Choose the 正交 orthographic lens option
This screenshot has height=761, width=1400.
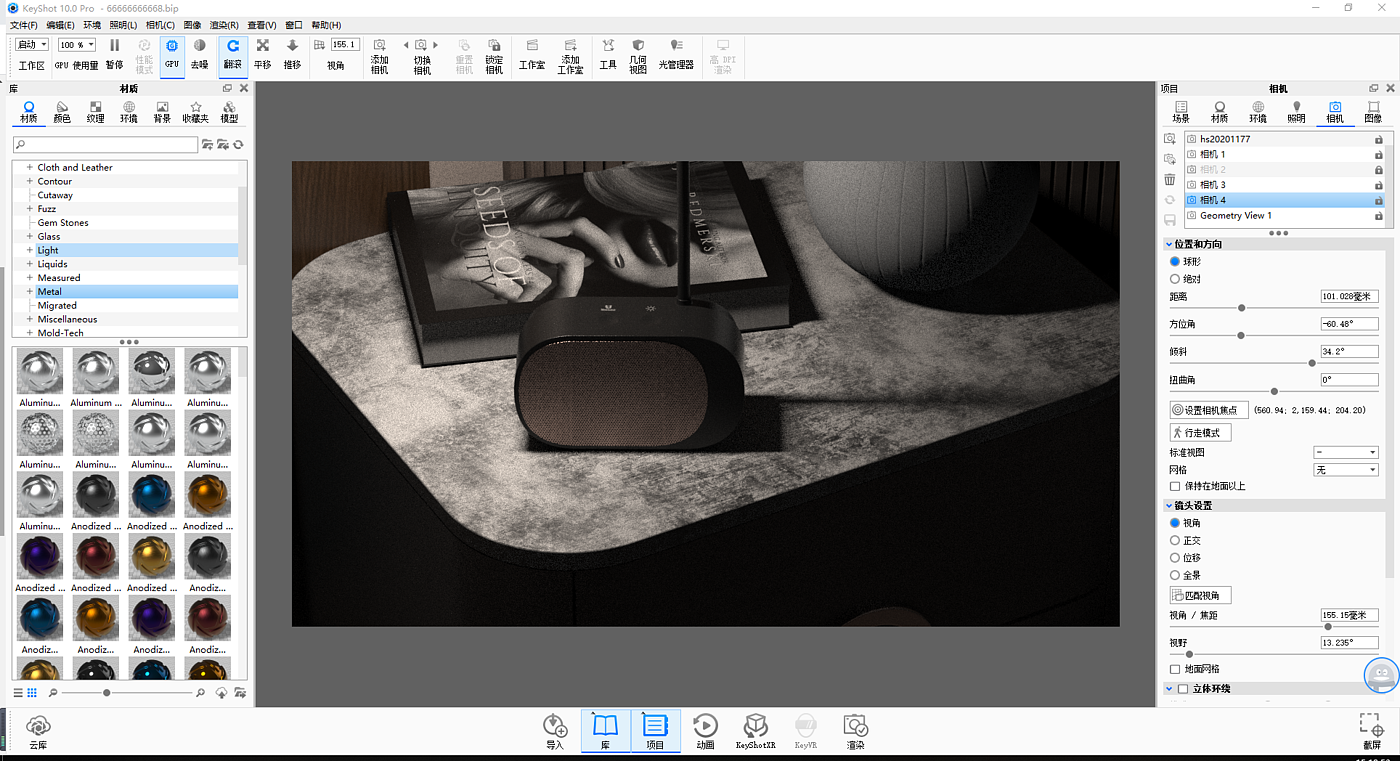(x=1175, y=540)
